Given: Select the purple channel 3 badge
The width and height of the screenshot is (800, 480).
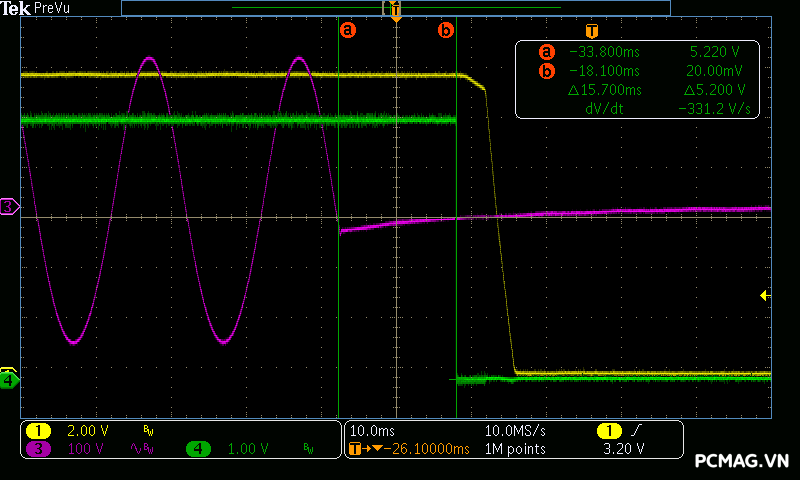Looking at the screenshot, I should [x=38, y=449].
